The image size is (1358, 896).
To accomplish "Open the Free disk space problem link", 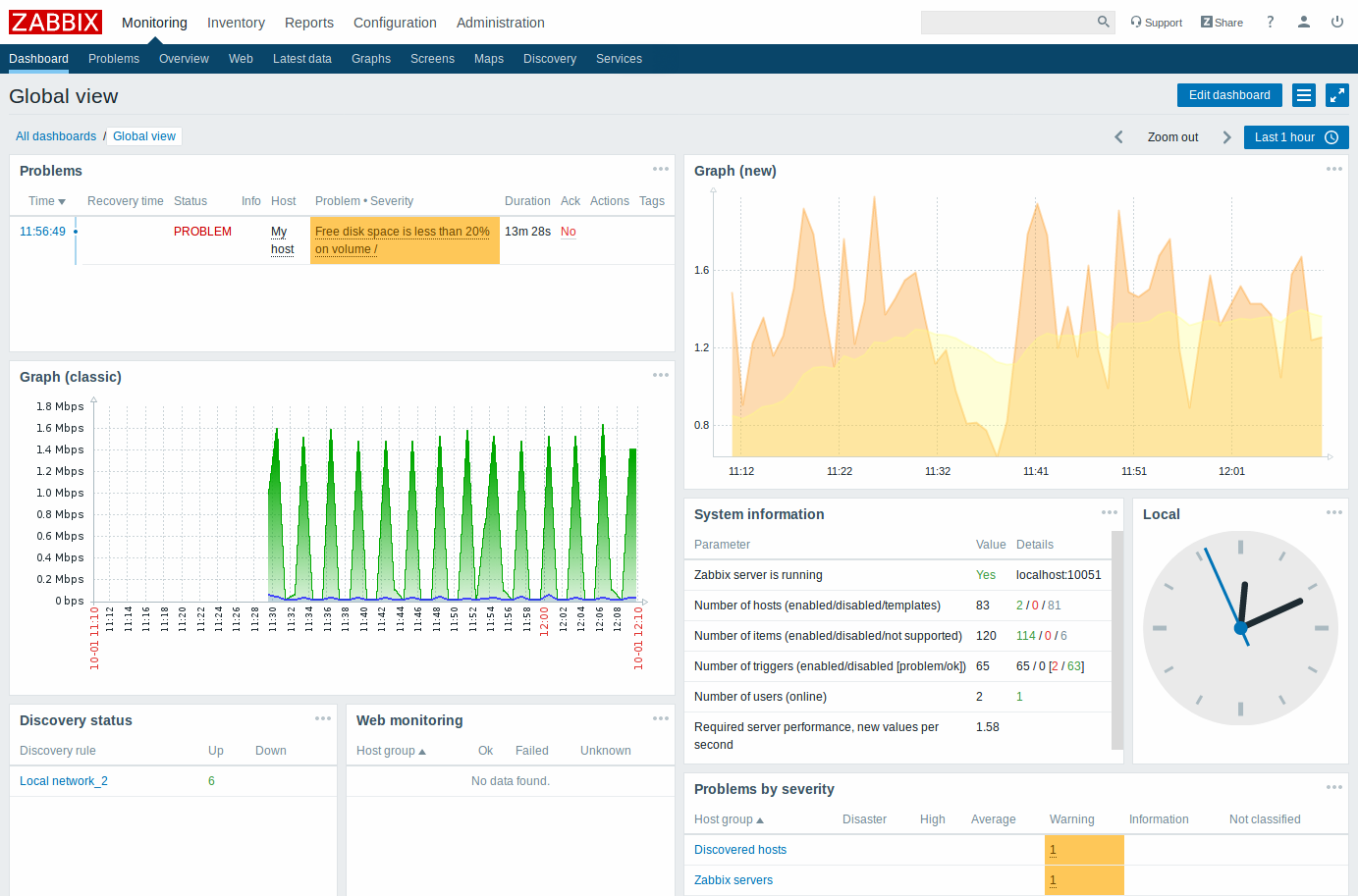I will point(403,240).
